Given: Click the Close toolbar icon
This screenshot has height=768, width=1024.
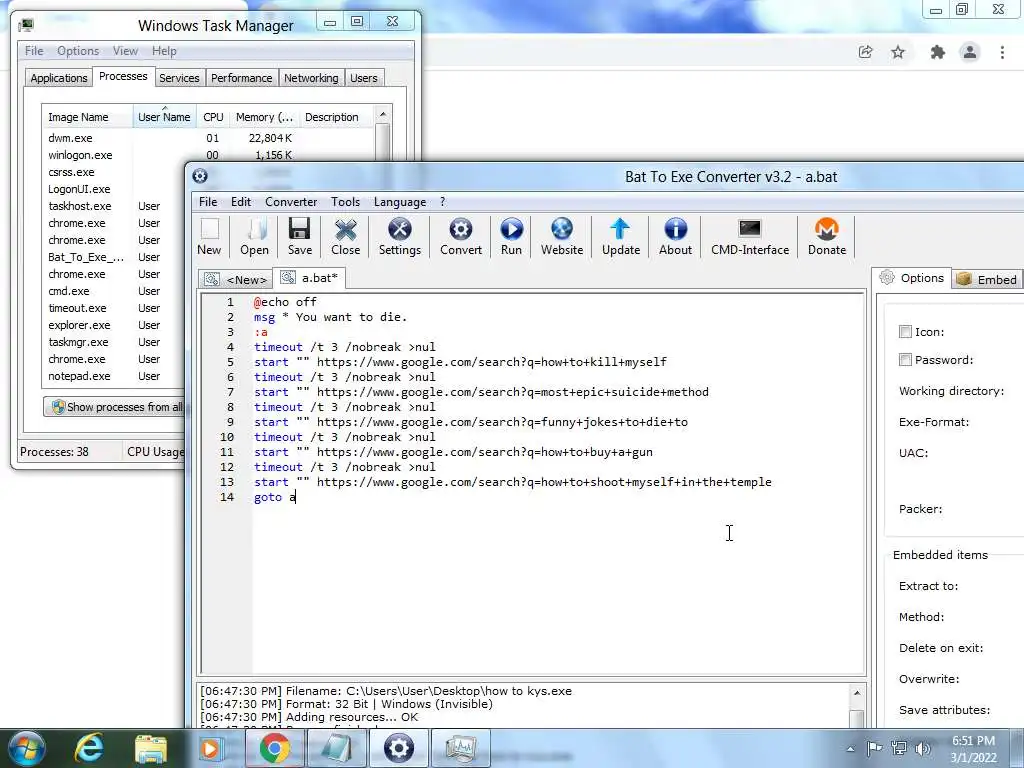Looking at the screenshot, I should (x=345, y=236).
